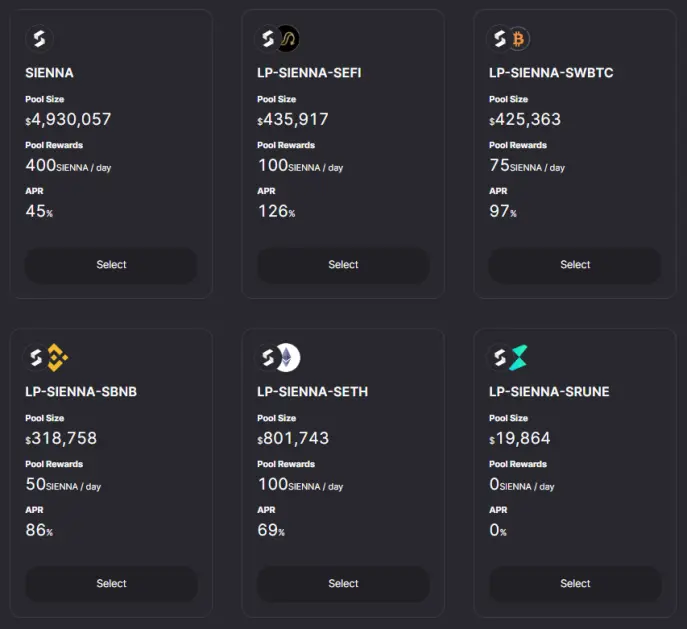
Task: Click the SEFI token icon on the LP-SIENNA-SEFI card
Action: click(288, 39)
